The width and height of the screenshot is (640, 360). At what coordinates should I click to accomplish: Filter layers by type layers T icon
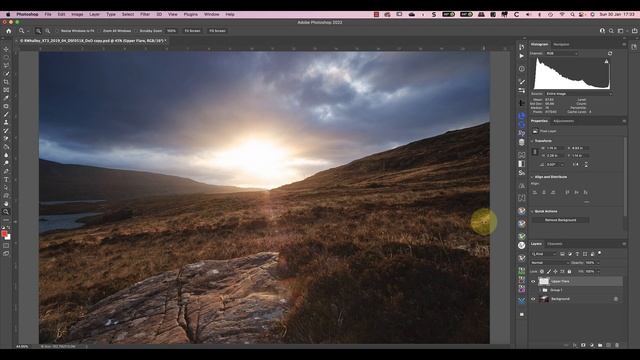(x=577, y=254)
